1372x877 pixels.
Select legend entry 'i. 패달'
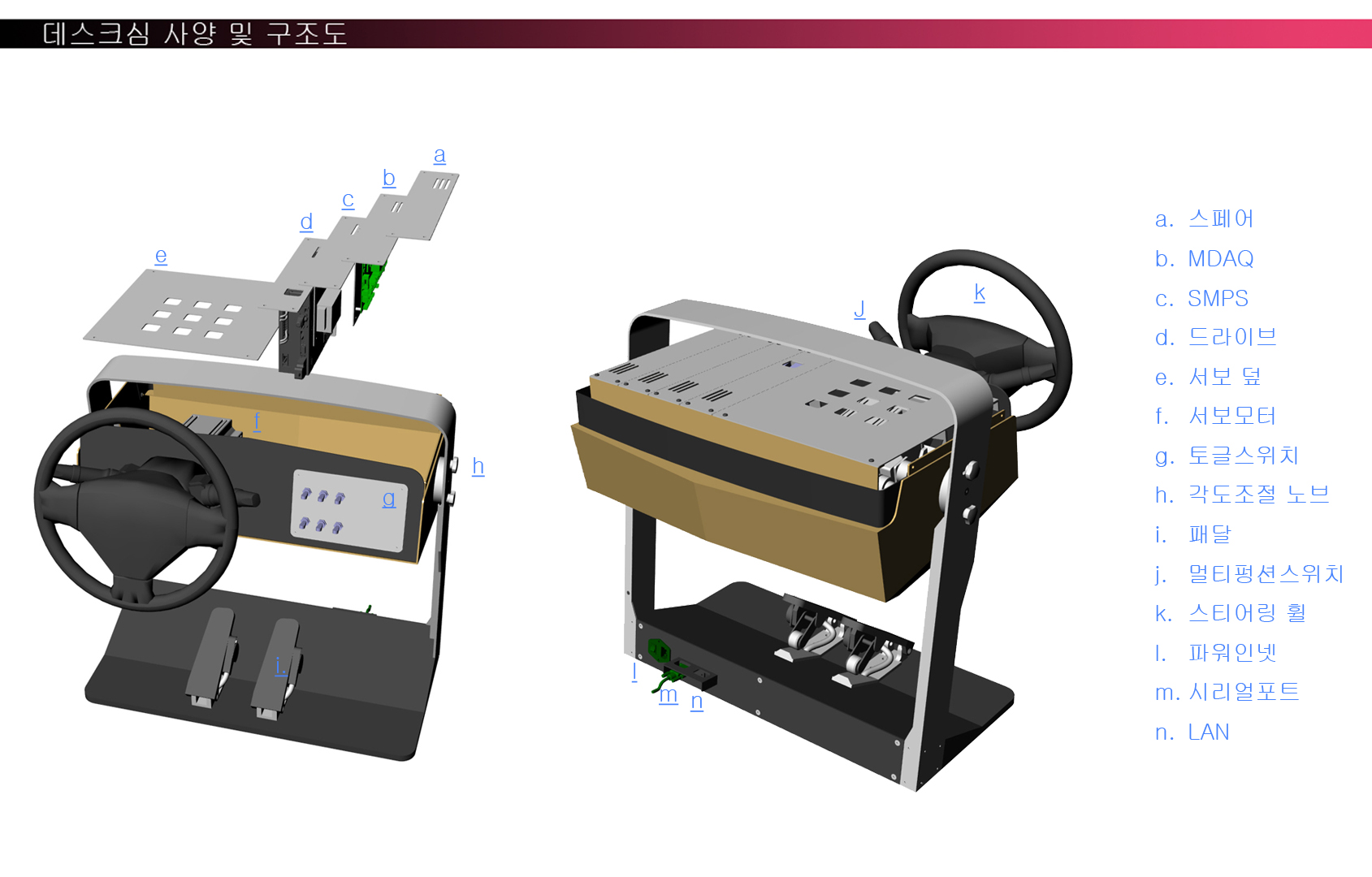point(1193,534)
